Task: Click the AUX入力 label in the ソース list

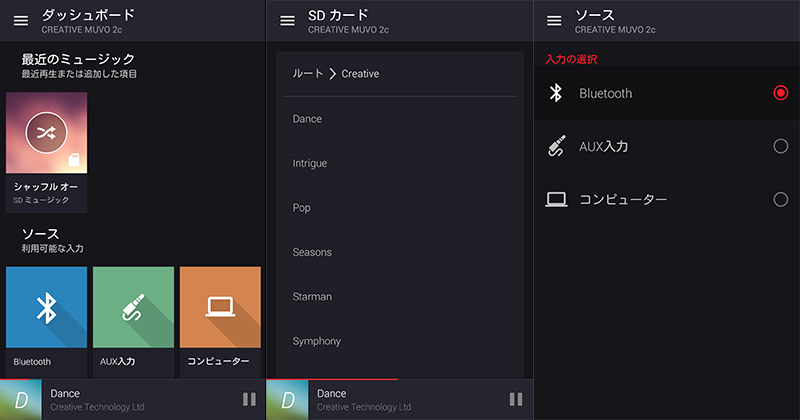Action: (x=604, y=146)
